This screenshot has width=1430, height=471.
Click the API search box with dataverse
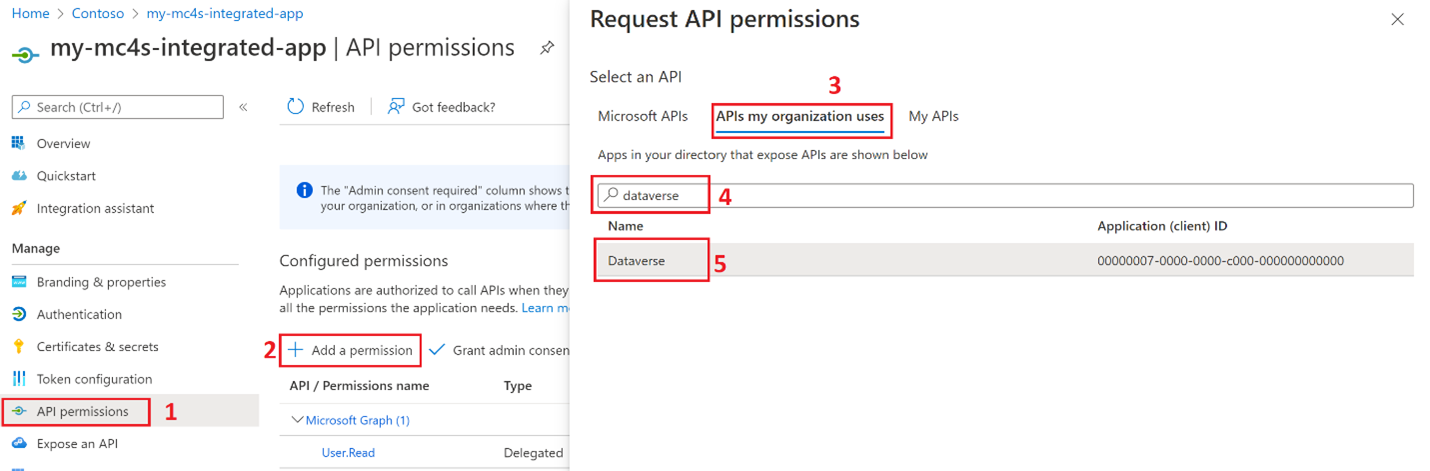pyautogui.click(x=1005, y=195)
